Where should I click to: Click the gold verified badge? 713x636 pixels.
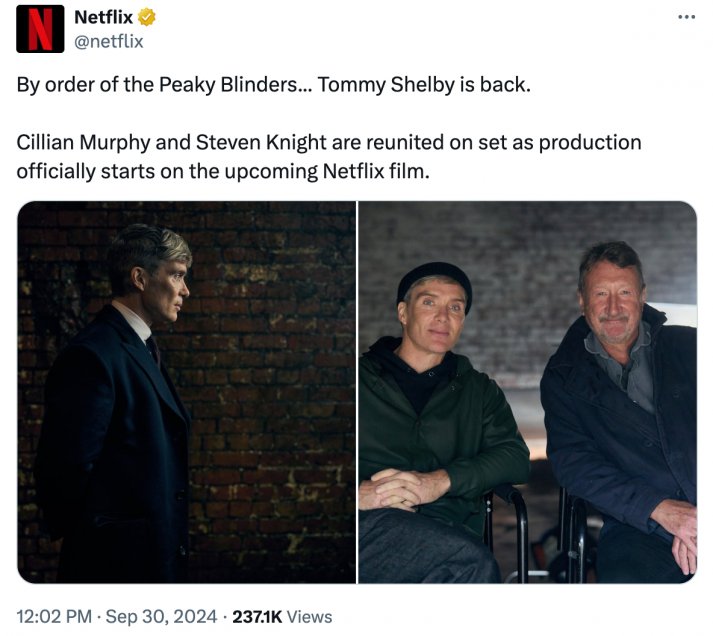tap(148, 18)
